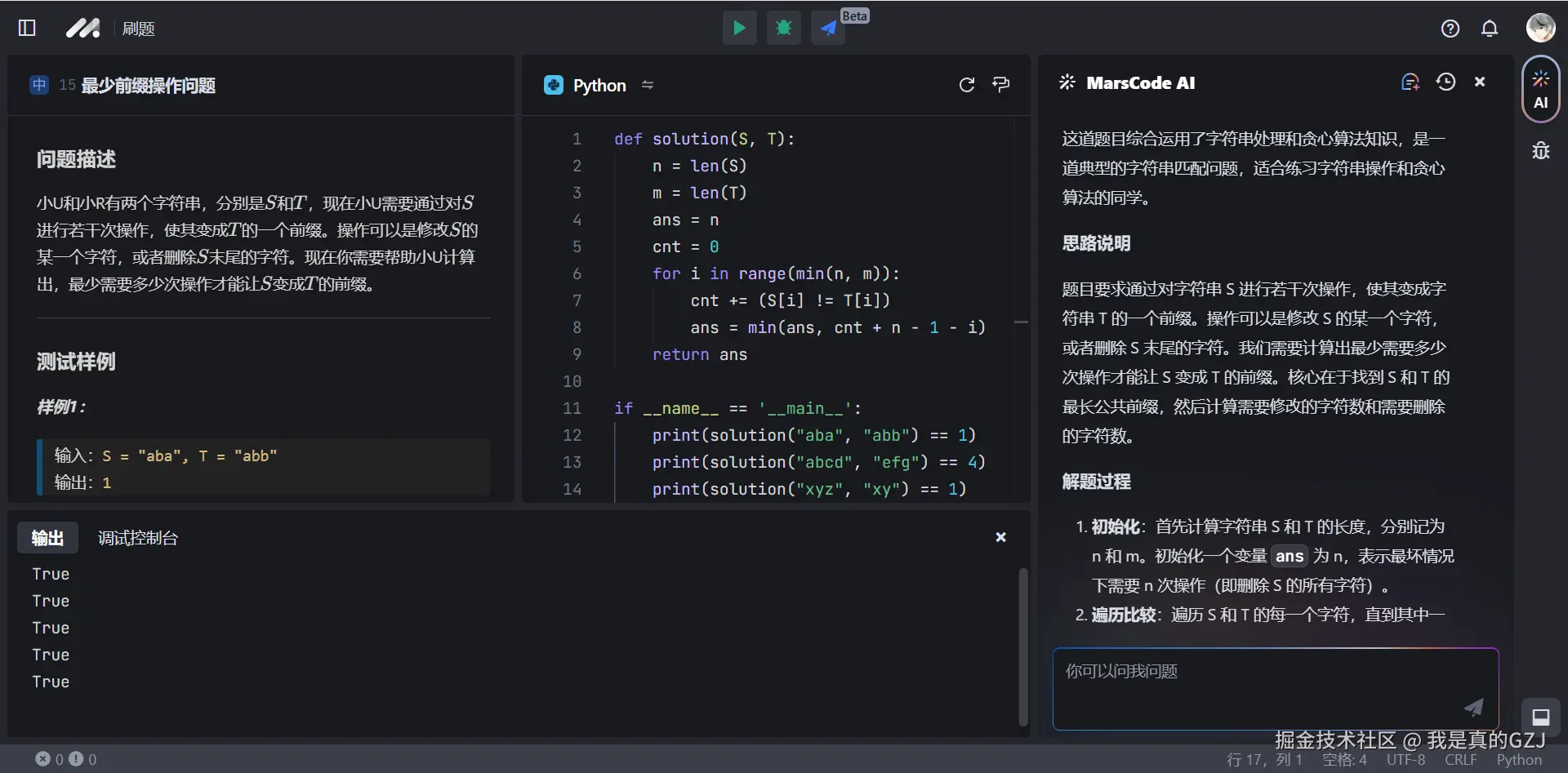1568x773 pixels.
Task: Start a new MarsCode AI chat session
Action: pos(1410,82)
